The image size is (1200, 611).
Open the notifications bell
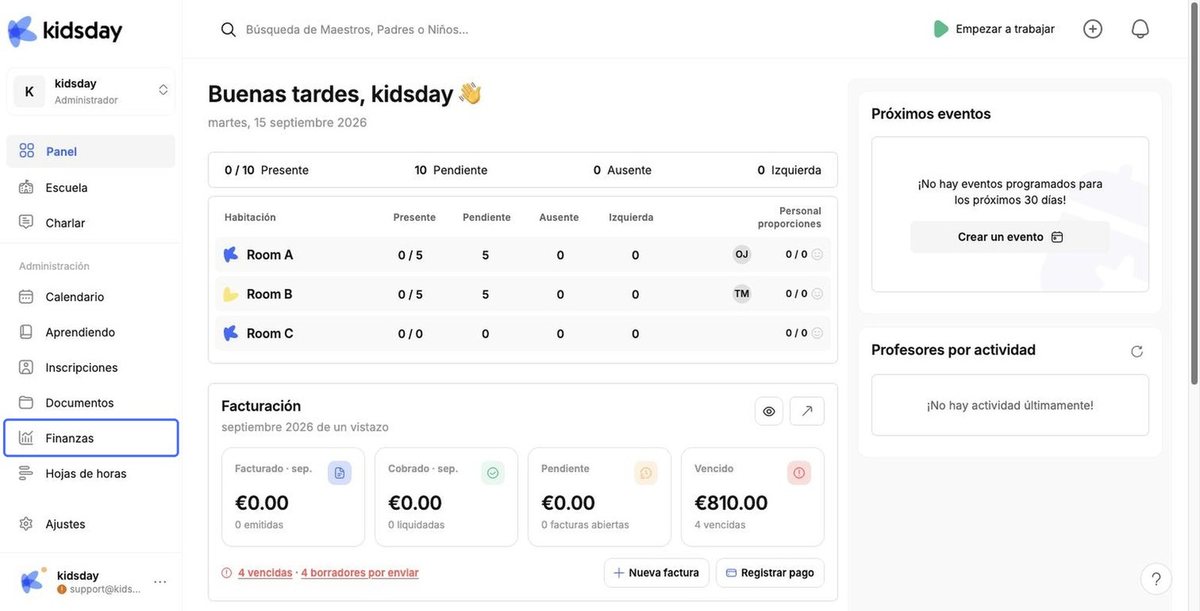pyautogui.click(x=1140, y=29)
